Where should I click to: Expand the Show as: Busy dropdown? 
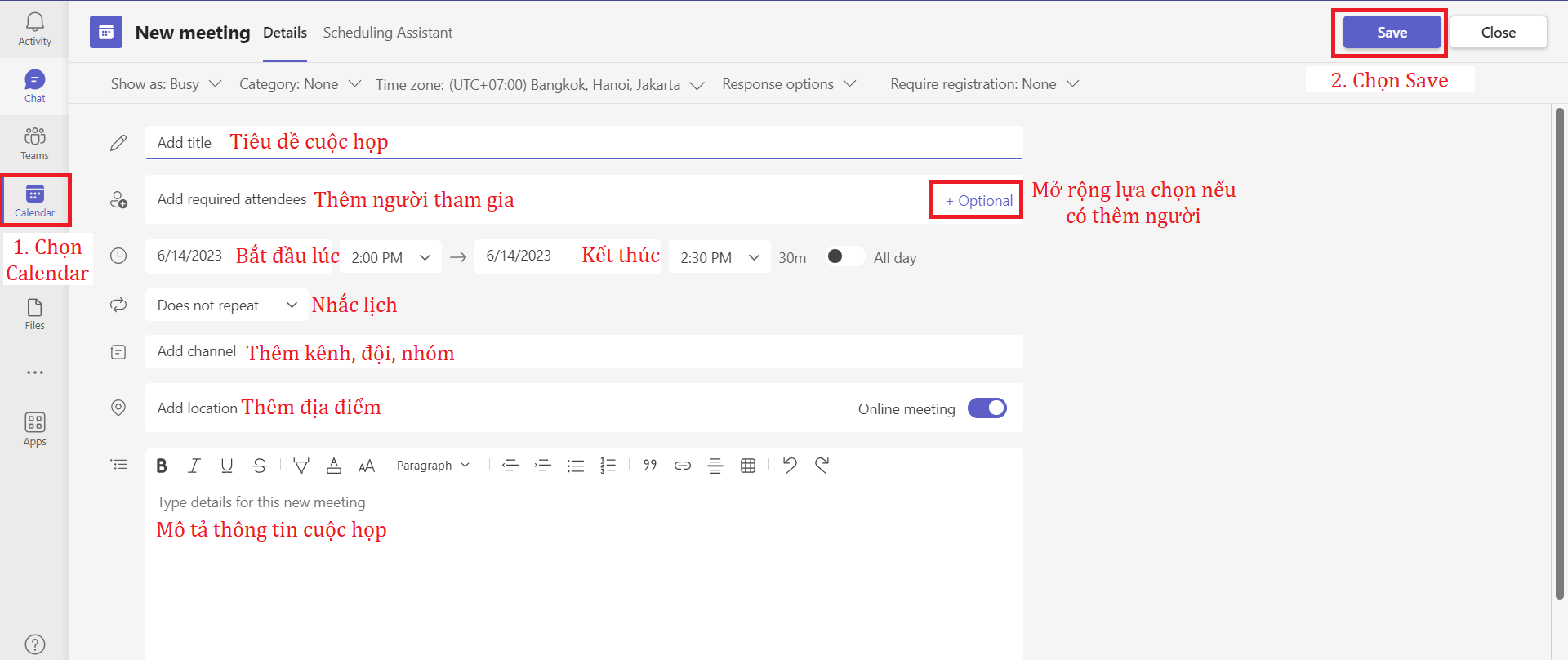coord(166,84)
